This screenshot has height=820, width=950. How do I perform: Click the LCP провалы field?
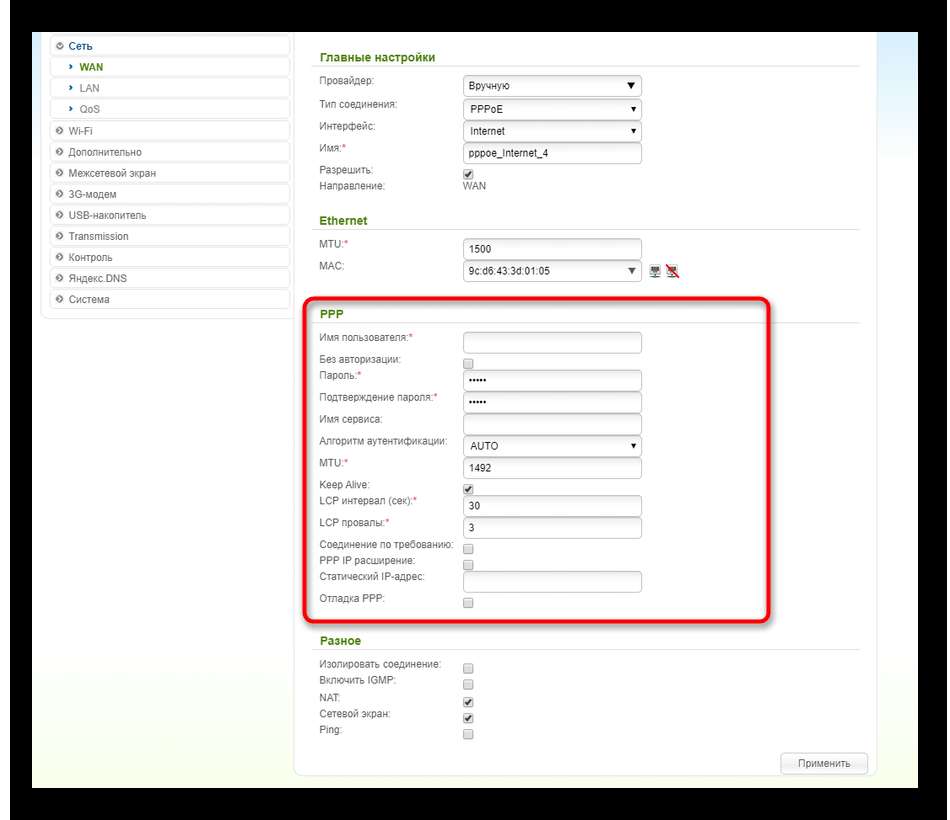552,527
